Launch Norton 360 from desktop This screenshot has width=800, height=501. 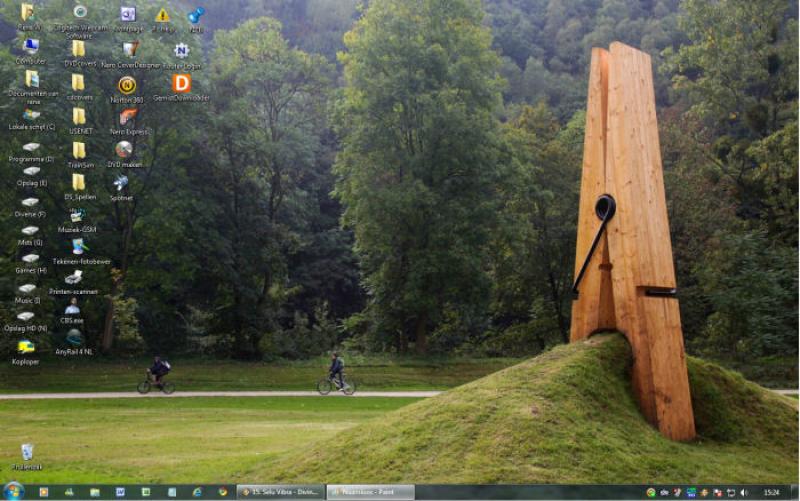pyautogui.click(x=127, y=85)
